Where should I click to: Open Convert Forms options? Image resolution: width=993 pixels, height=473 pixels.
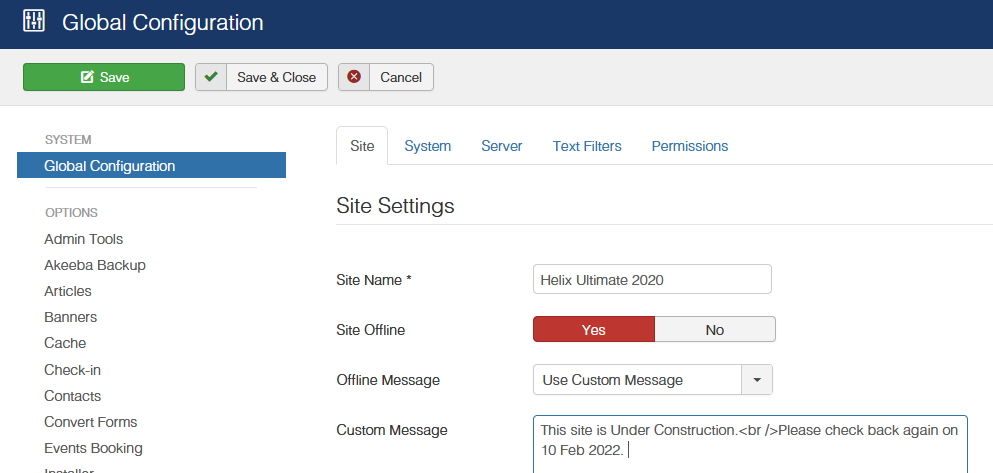(91, 422)
